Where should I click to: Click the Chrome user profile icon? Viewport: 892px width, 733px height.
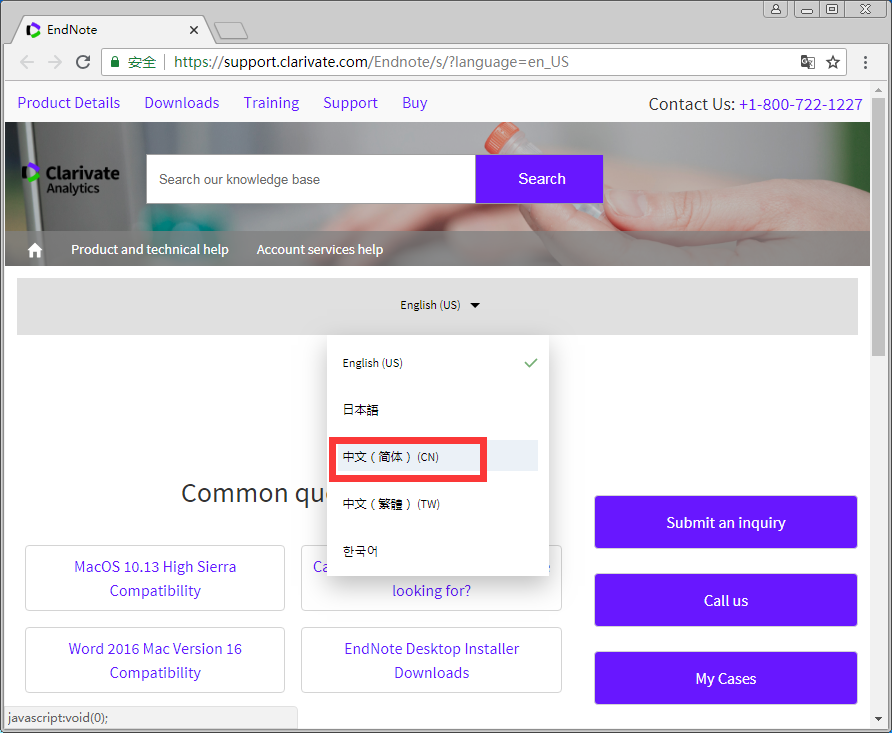[x=776, y=9]
